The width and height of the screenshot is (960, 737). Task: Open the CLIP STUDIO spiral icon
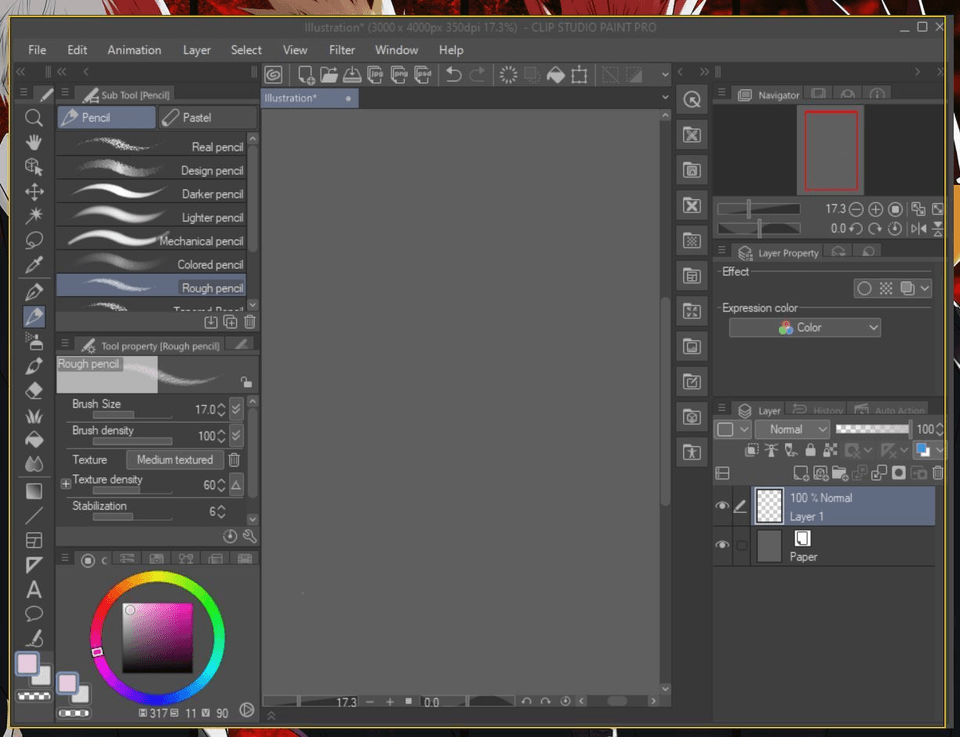pyautogui.click(x=274, y=75)
